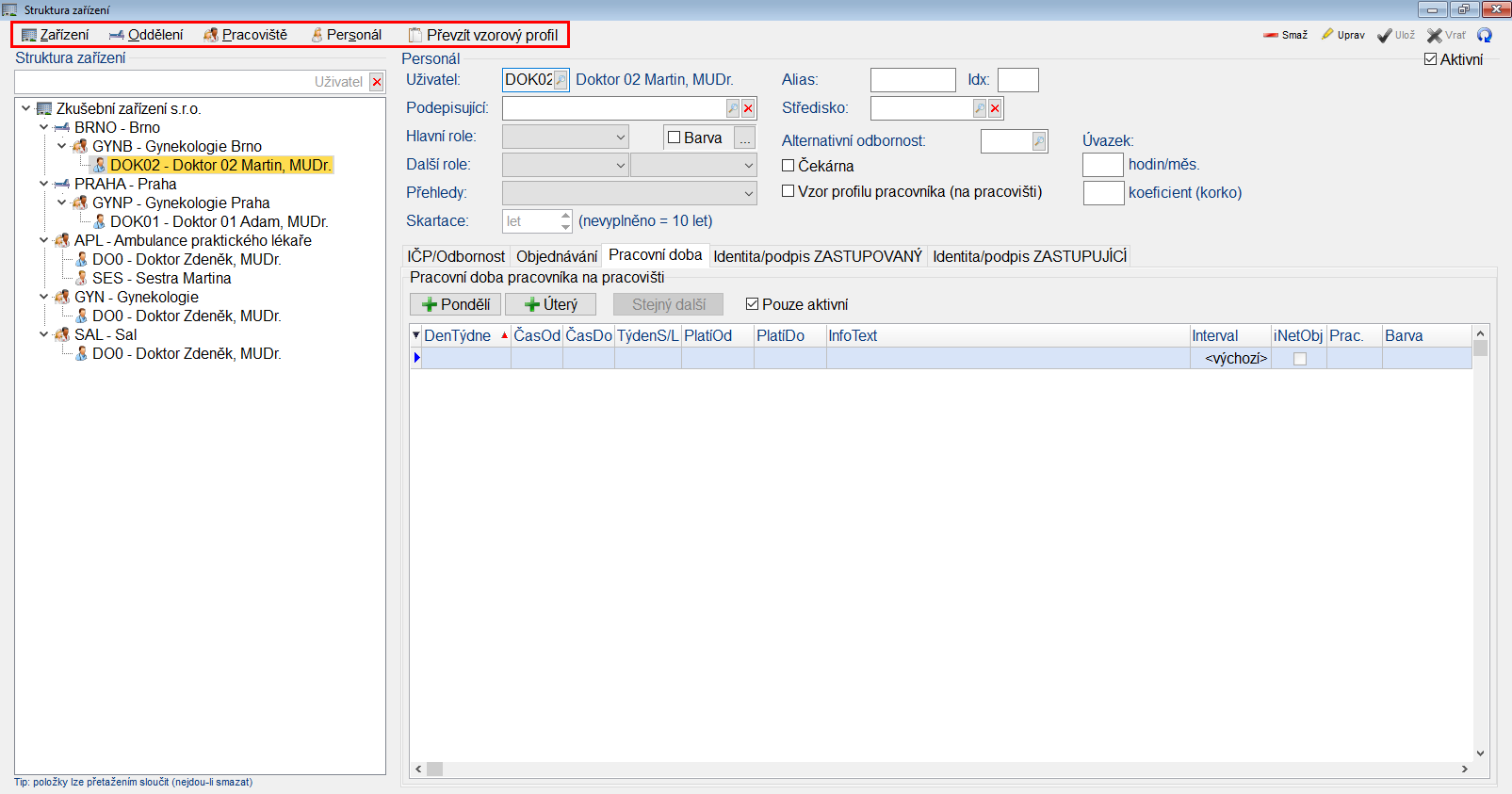Viewport: 1512px width, 794px height.
Task: Uncheck Pouze aktivní checkbox
Action: (752, 304)
